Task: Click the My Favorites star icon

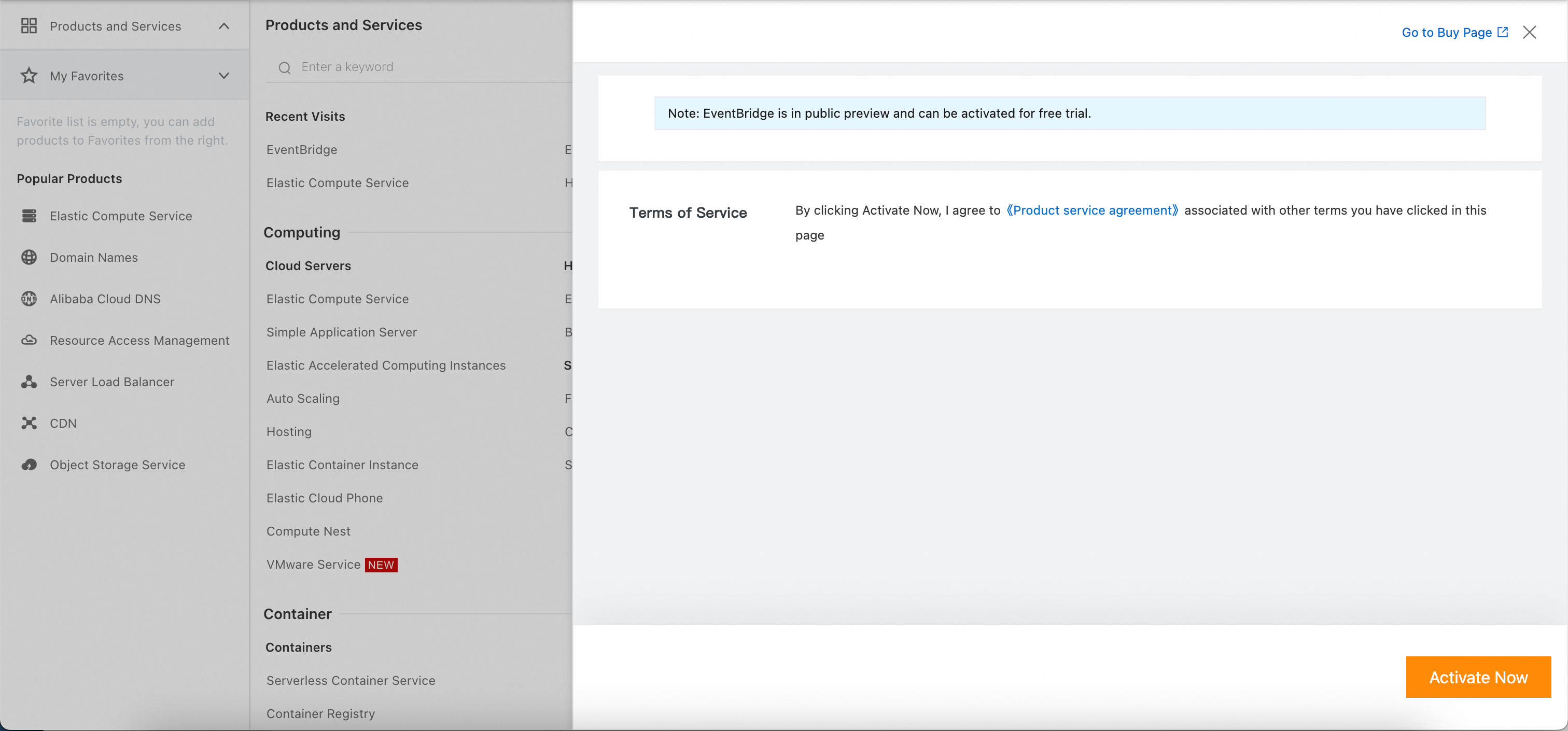Action: click(29, 76)
